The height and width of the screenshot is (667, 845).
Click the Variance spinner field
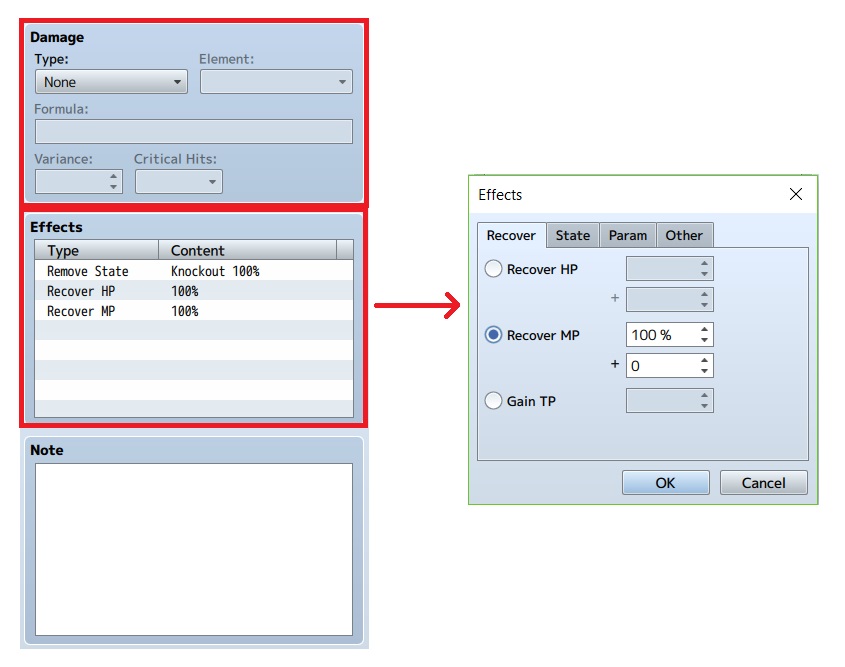[79, 182]
